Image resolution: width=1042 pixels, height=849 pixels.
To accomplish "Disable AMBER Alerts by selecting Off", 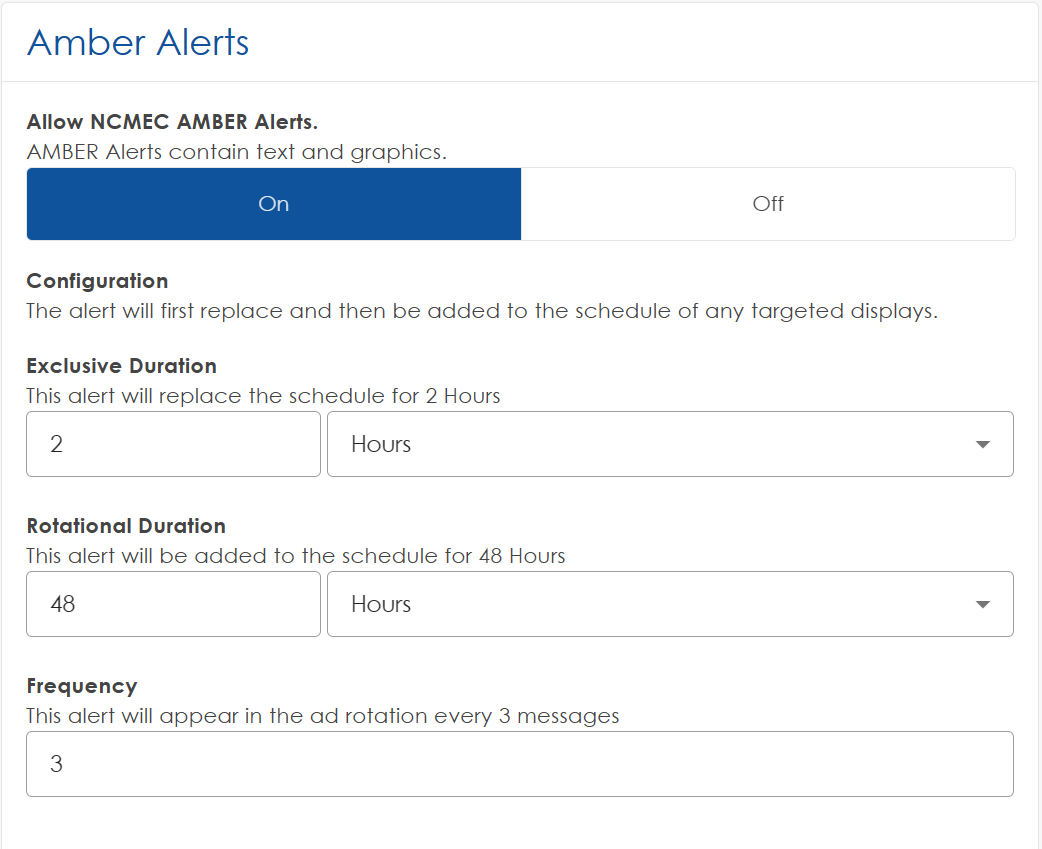I will [768, 203].
